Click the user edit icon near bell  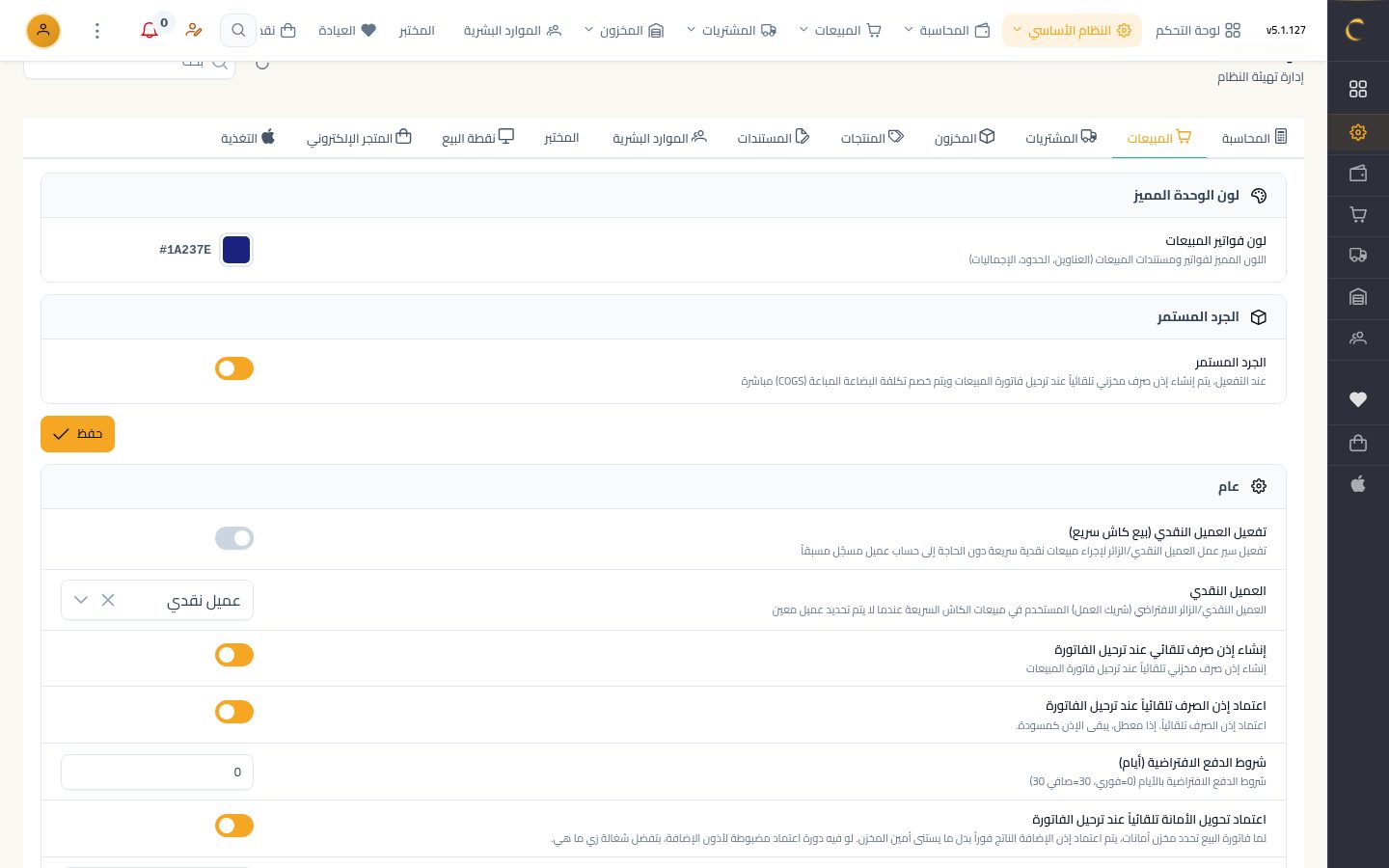(194, 30)
